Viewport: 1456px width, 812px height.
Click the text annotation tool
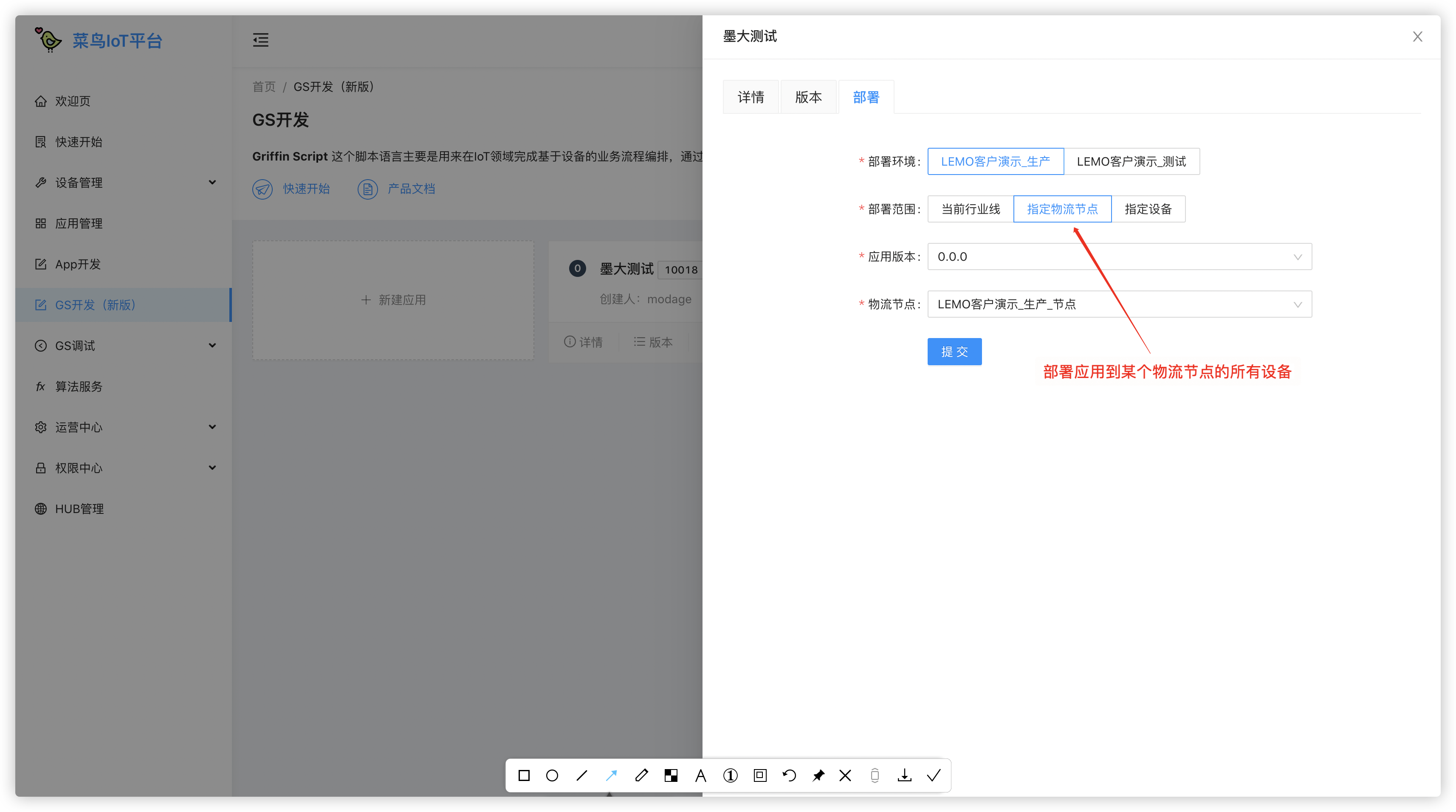coord(700,775)
